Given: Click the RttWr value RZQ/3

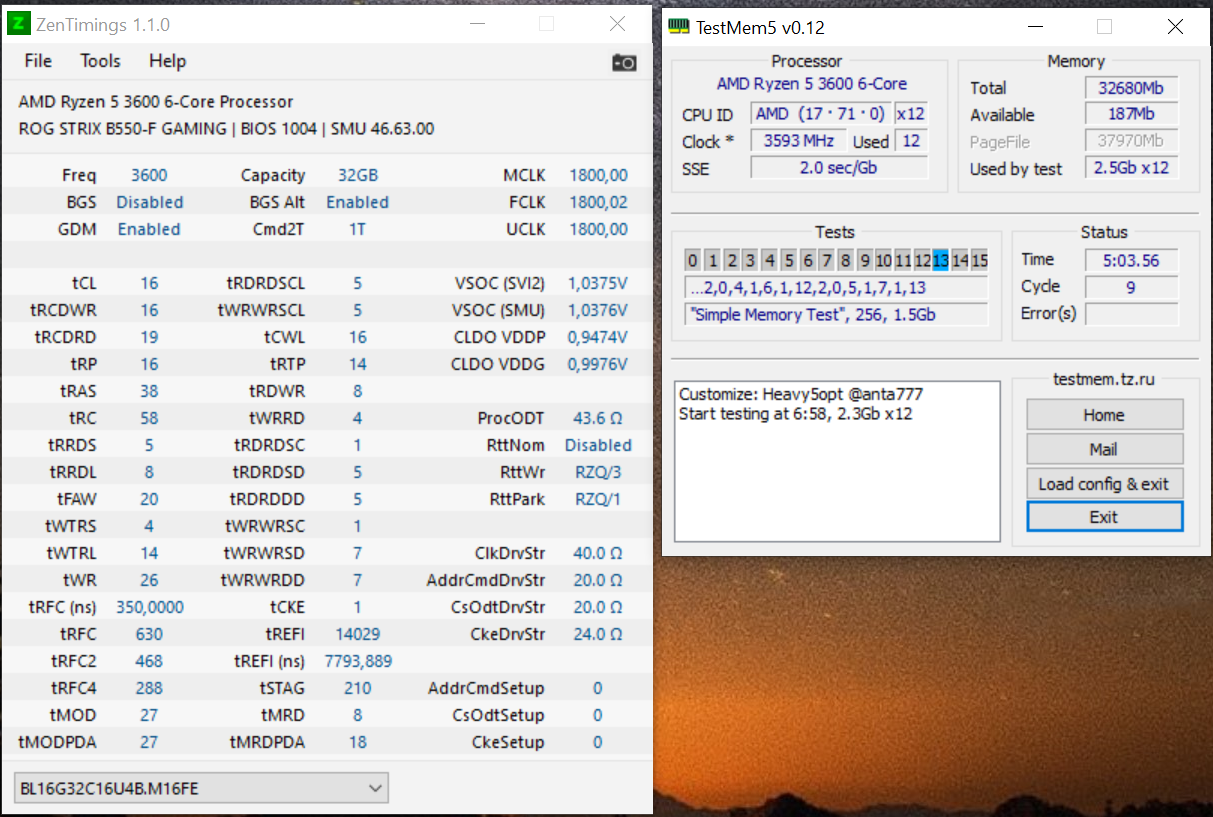Looking at the screenshot, I should [x=598, y=472].
